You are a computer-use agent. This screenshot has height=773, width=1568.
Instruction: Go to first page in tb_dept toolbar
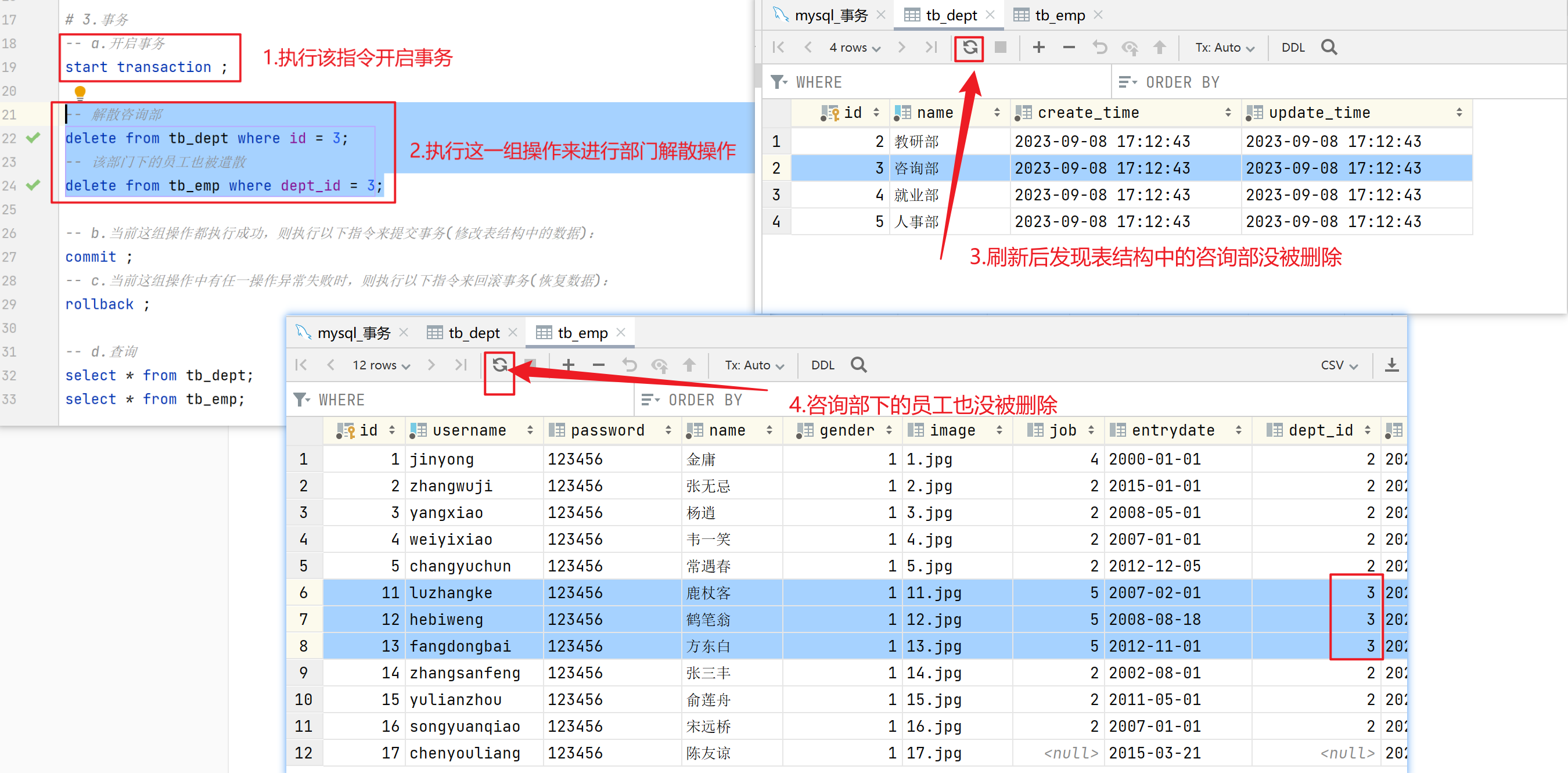point(778,47)
